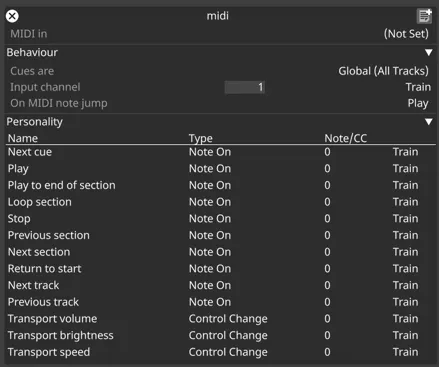Click Train for Previous section
This screenshot has width=439, height=367.
click(405, 235)
